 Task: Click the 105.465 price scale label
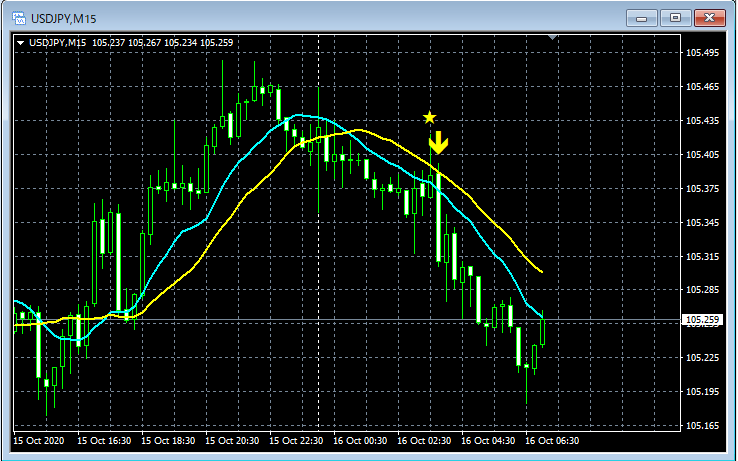click(x=702, y=87)
